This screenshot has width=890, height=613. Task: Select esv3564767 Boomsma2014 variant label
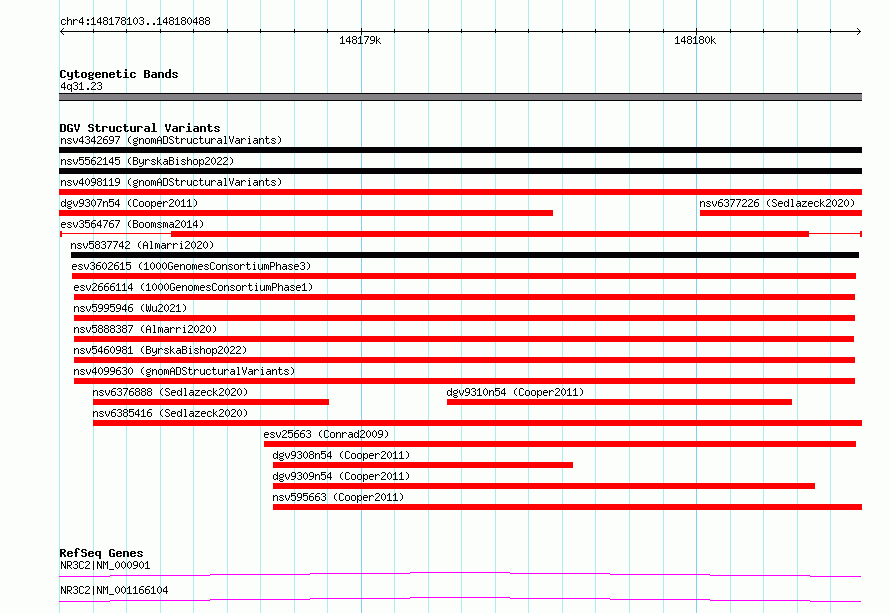point(132,224)
